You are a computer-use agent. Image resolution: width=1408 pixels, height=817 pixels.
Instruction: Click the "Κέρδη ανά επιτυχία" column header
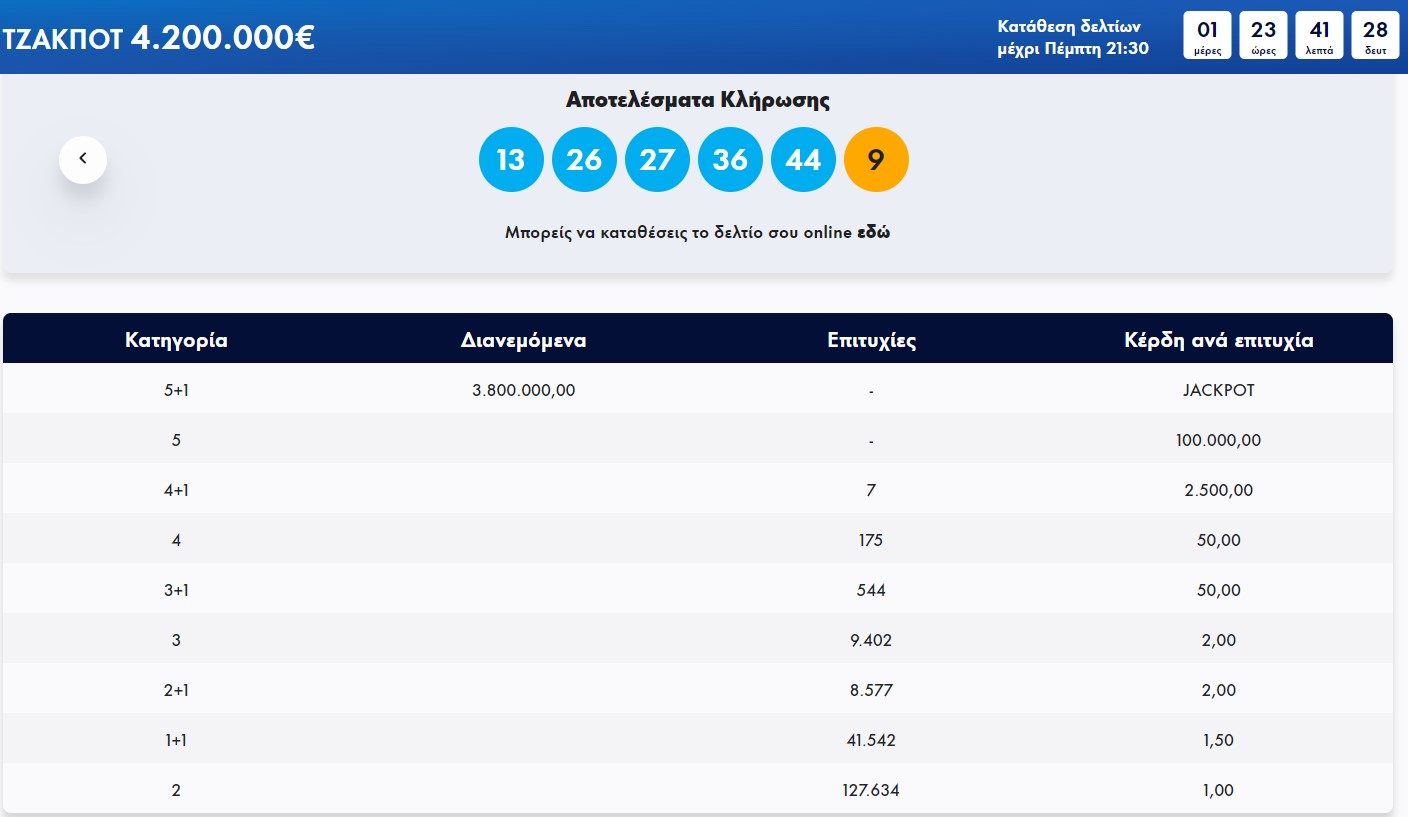1218,340
